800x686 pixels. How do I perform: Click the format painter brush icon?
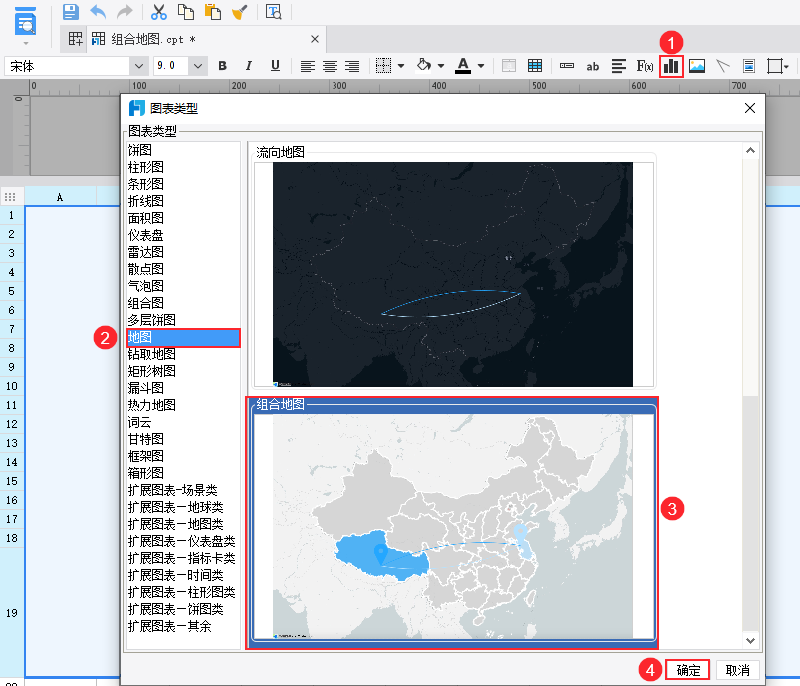[240, 11]
